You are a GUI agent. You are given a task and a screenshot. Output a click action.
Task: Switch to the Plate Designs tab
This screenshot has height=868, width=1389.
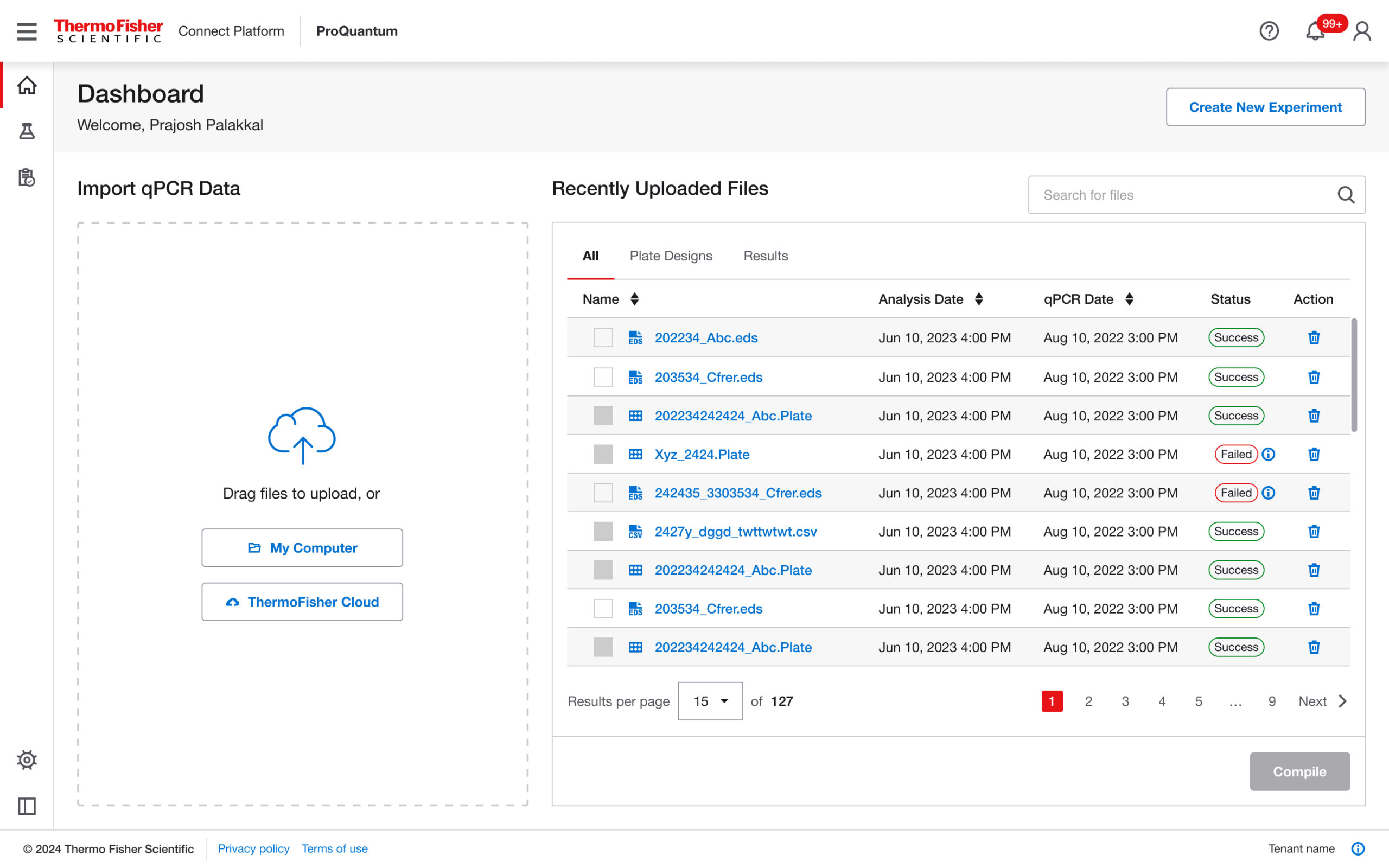pyautogui.click(x=671, y=256)
